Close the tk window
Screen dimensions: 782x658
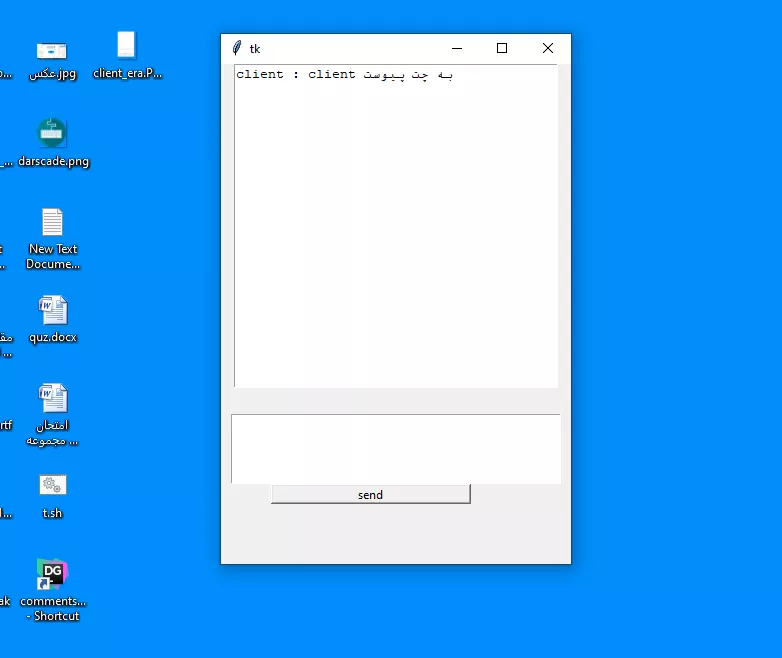coord(548,48)
